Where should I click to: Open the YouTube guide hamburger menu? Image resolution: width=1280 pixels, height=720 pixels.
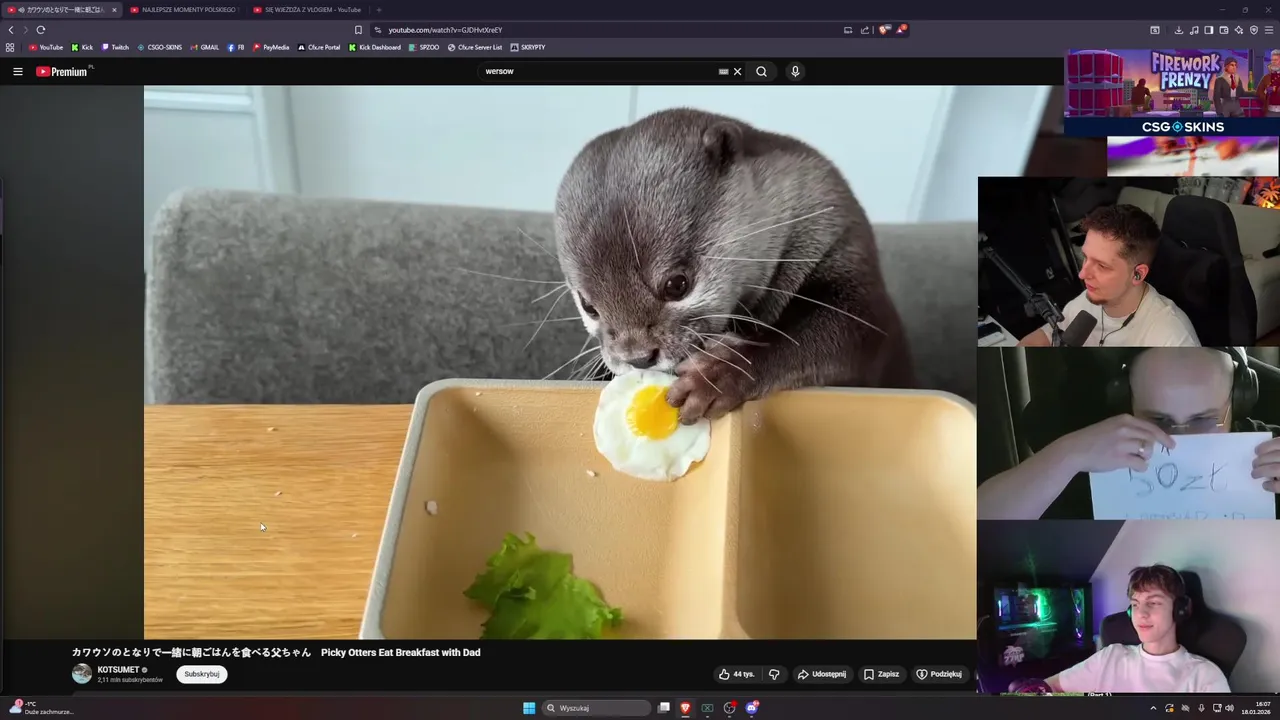[17, 71]
